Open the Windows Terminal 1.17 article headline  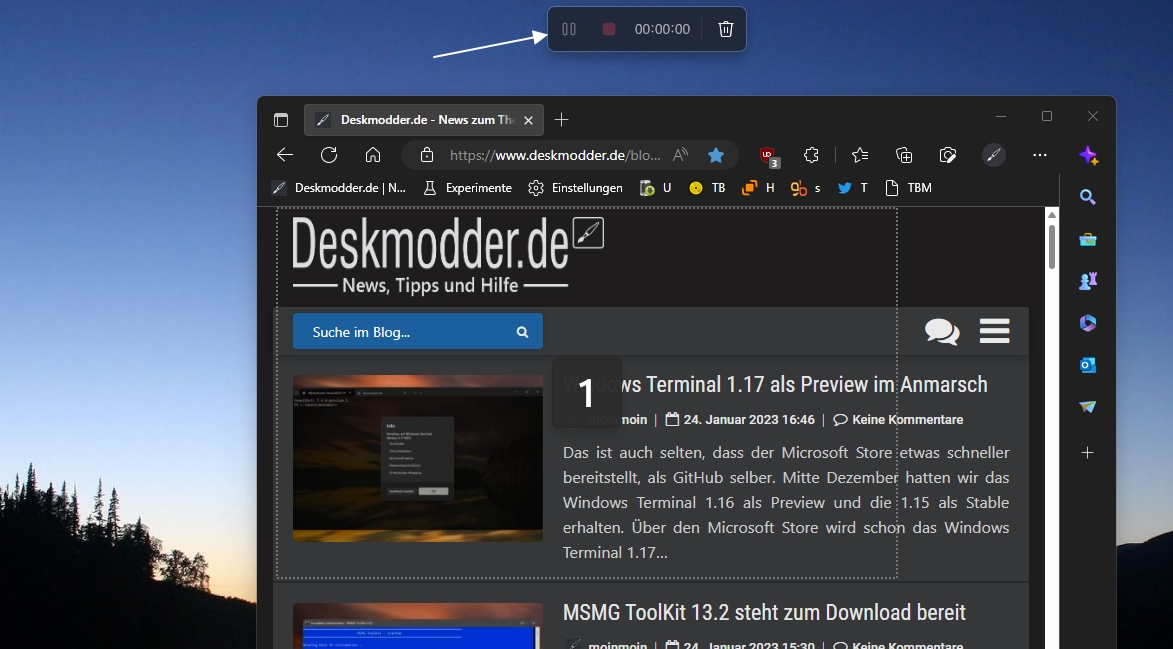pyautogui.click(x=775, y=384)
